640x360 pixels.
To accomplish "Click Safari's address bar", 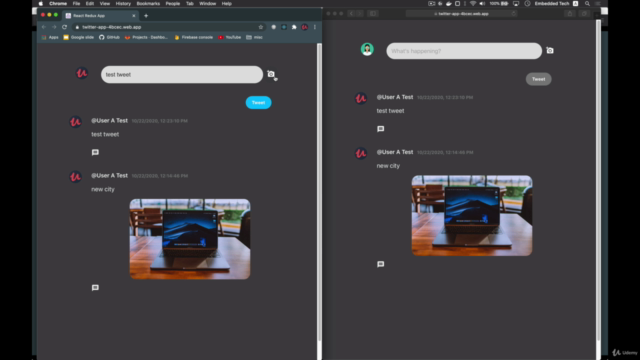I will click(462, 13).
